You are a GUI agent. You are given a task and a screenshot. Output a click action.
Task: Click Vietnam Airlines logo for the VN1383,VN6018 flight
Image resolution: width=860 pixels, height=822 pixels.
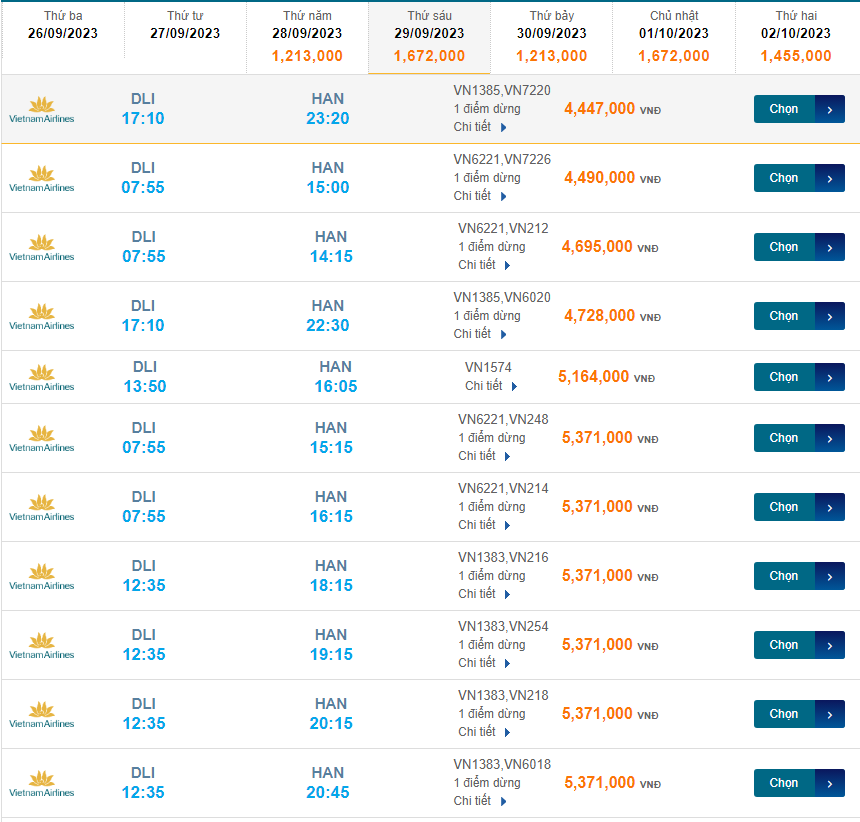point(41,783)
